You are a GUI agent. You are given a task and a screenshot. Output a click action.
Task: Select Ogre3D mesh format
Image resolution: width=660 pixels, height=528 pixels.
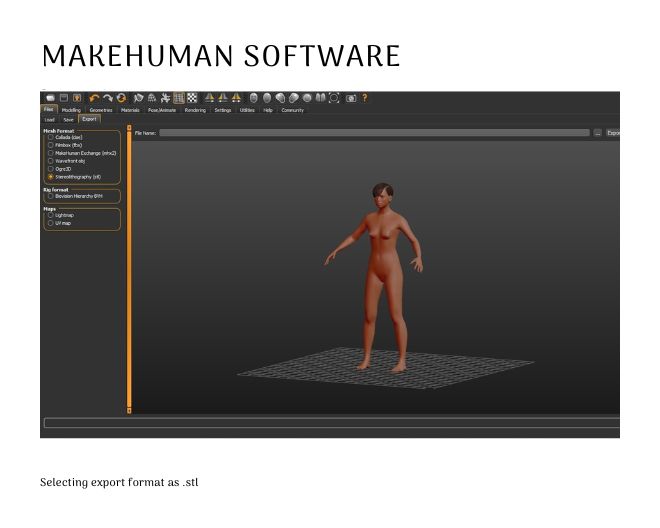click(x=59, y=169)
